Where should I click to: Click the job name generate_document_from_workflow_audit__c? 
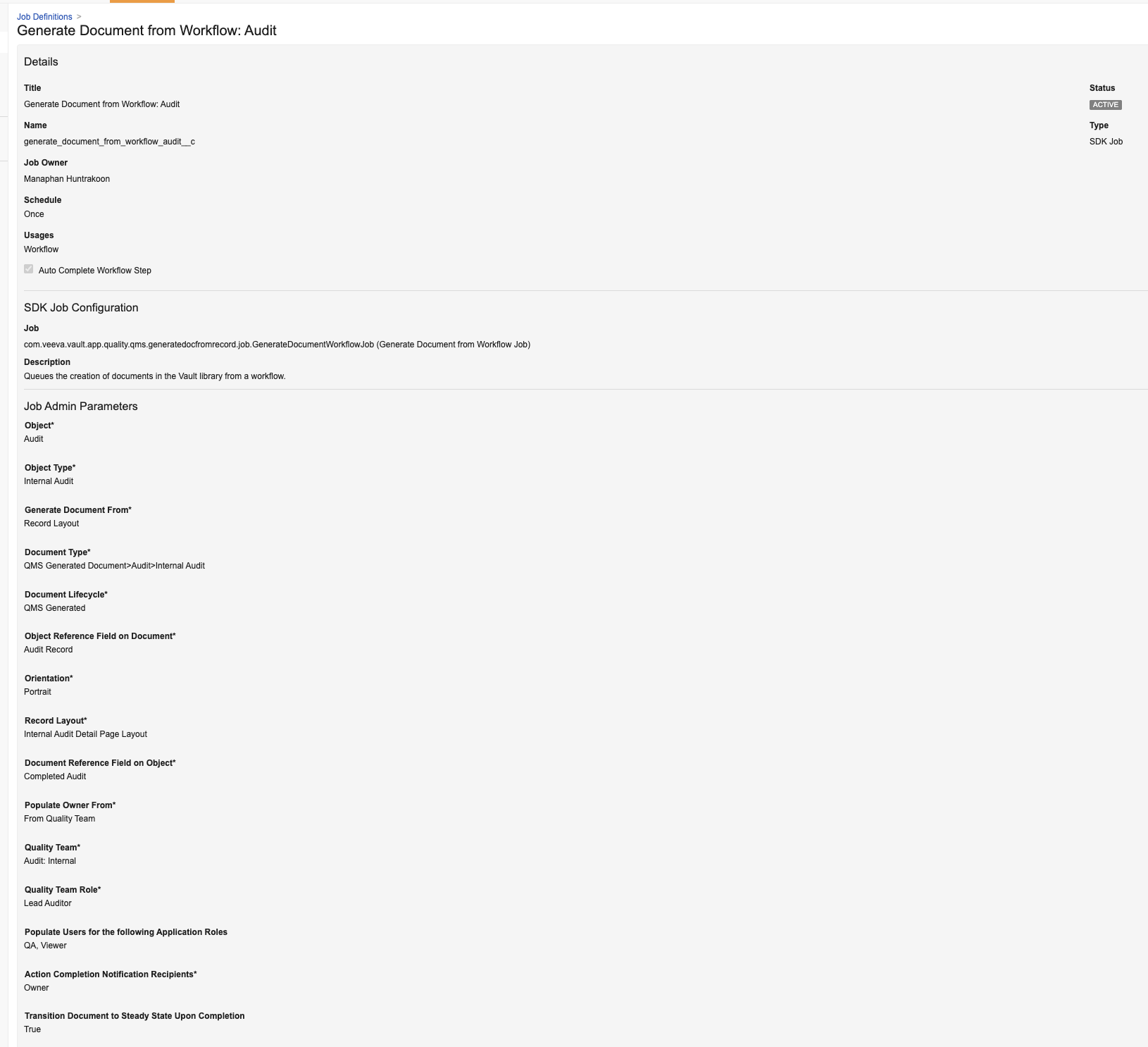tap(109, 142)
